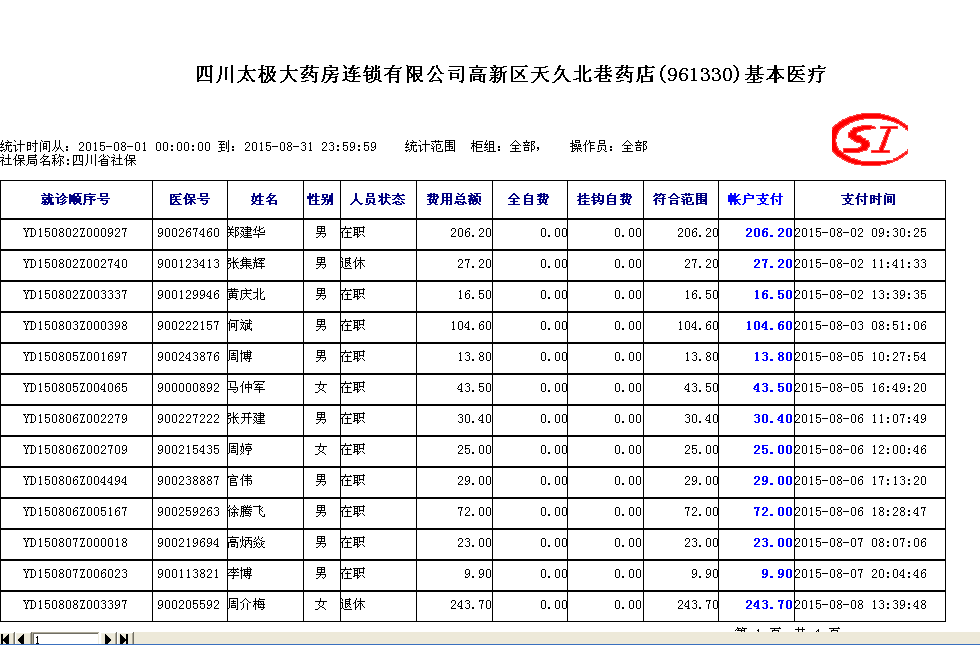The height and width of the screenshot is (645, 980).
Task: Go to next report page
Action: 108,639
